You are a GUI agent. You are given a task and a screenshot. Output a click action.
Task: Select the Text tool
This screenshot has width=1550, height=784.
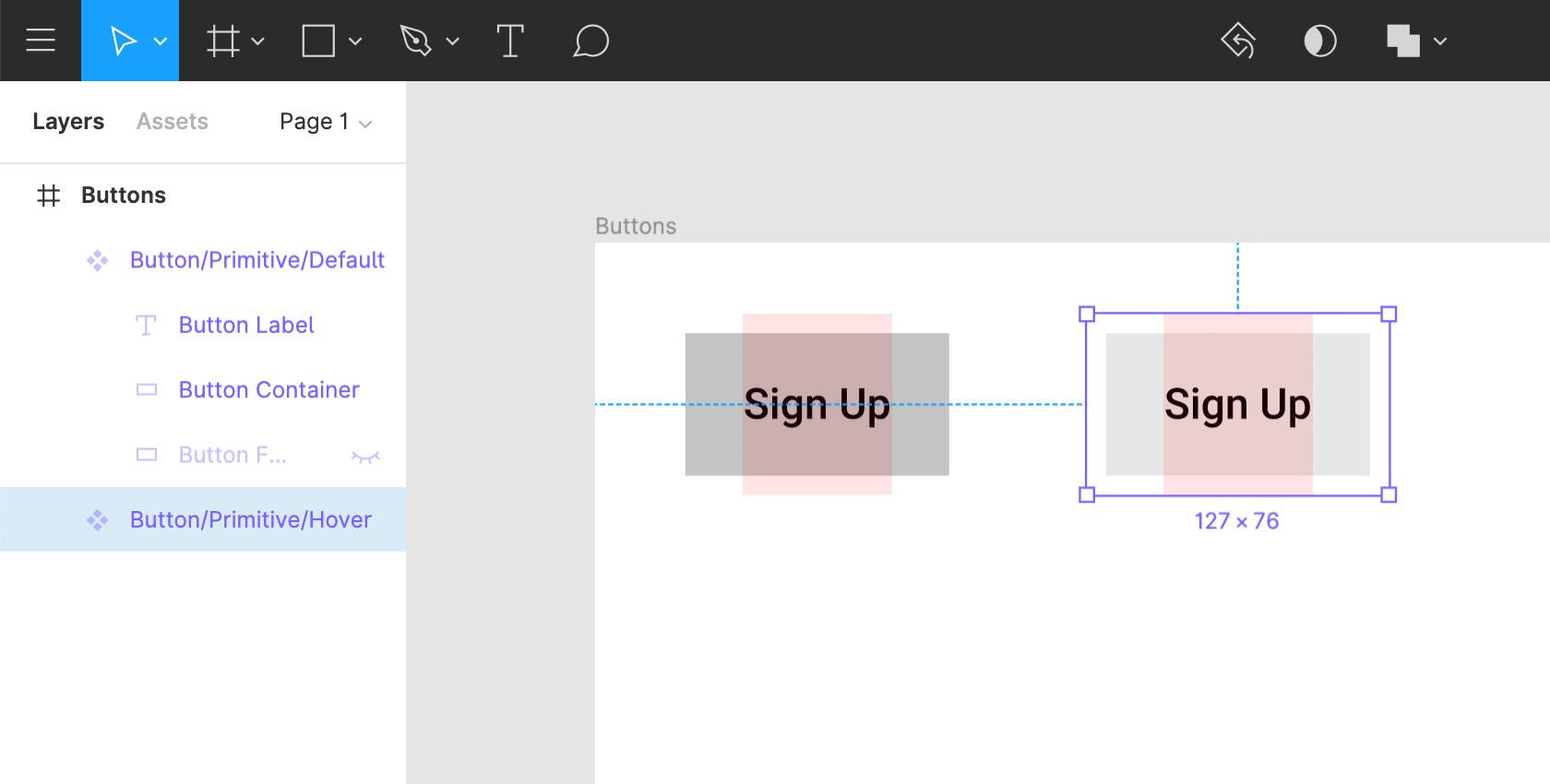[x=509, y=41]
